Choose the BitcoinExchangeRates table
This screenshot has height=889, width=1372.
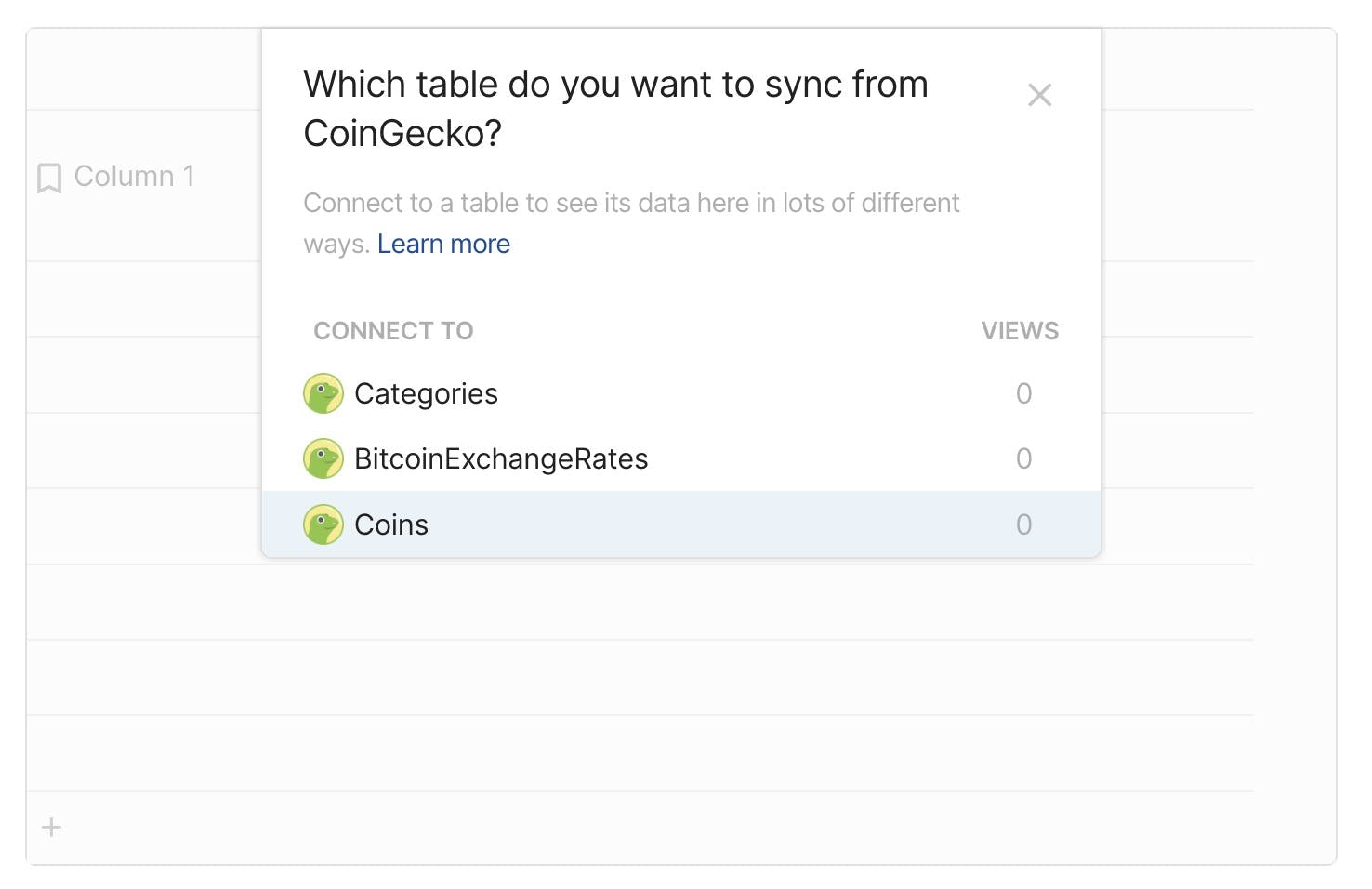tap(681, 458)
